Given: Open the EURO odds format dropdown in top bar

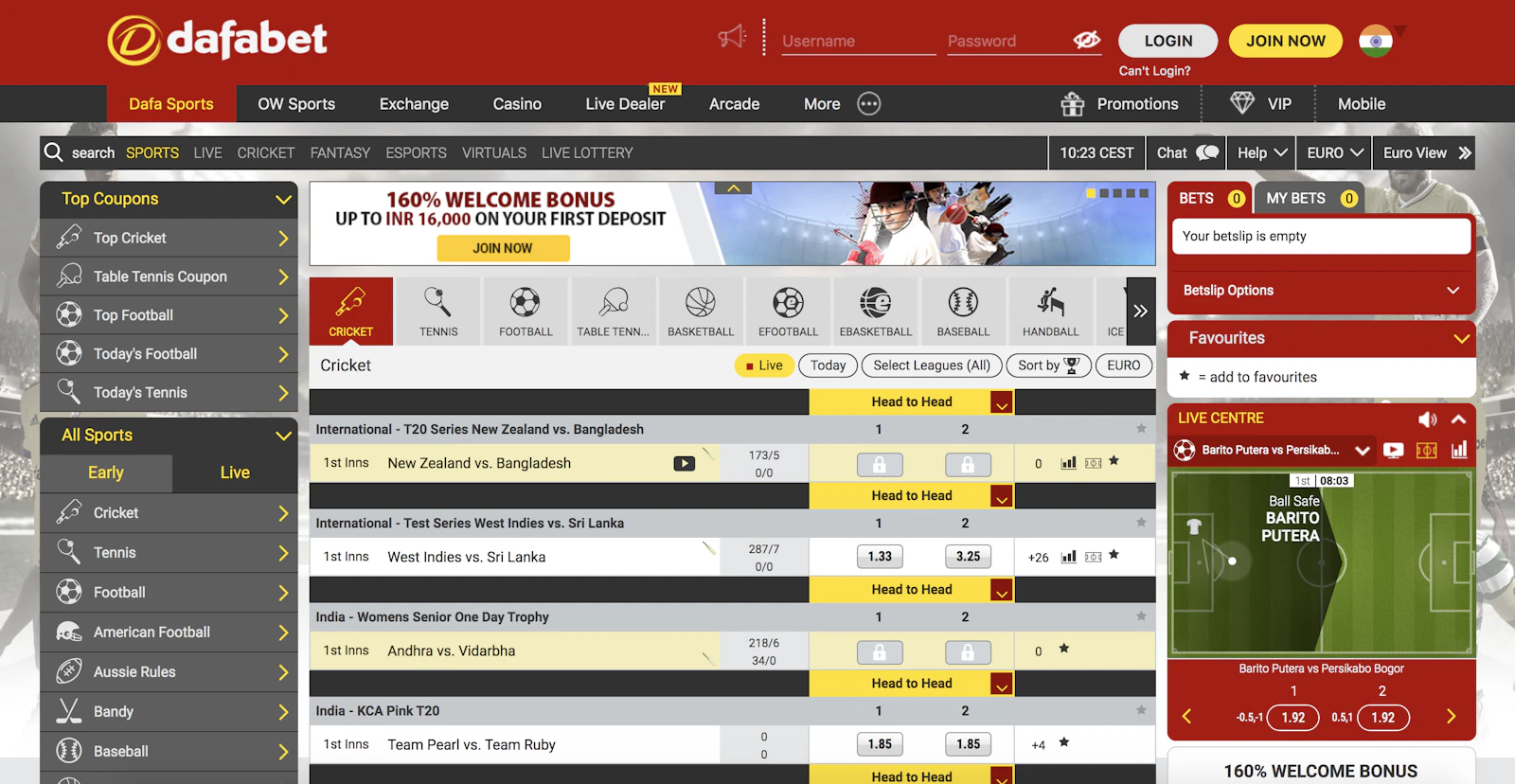Looking at the screenshot, I should point(1334,152).
